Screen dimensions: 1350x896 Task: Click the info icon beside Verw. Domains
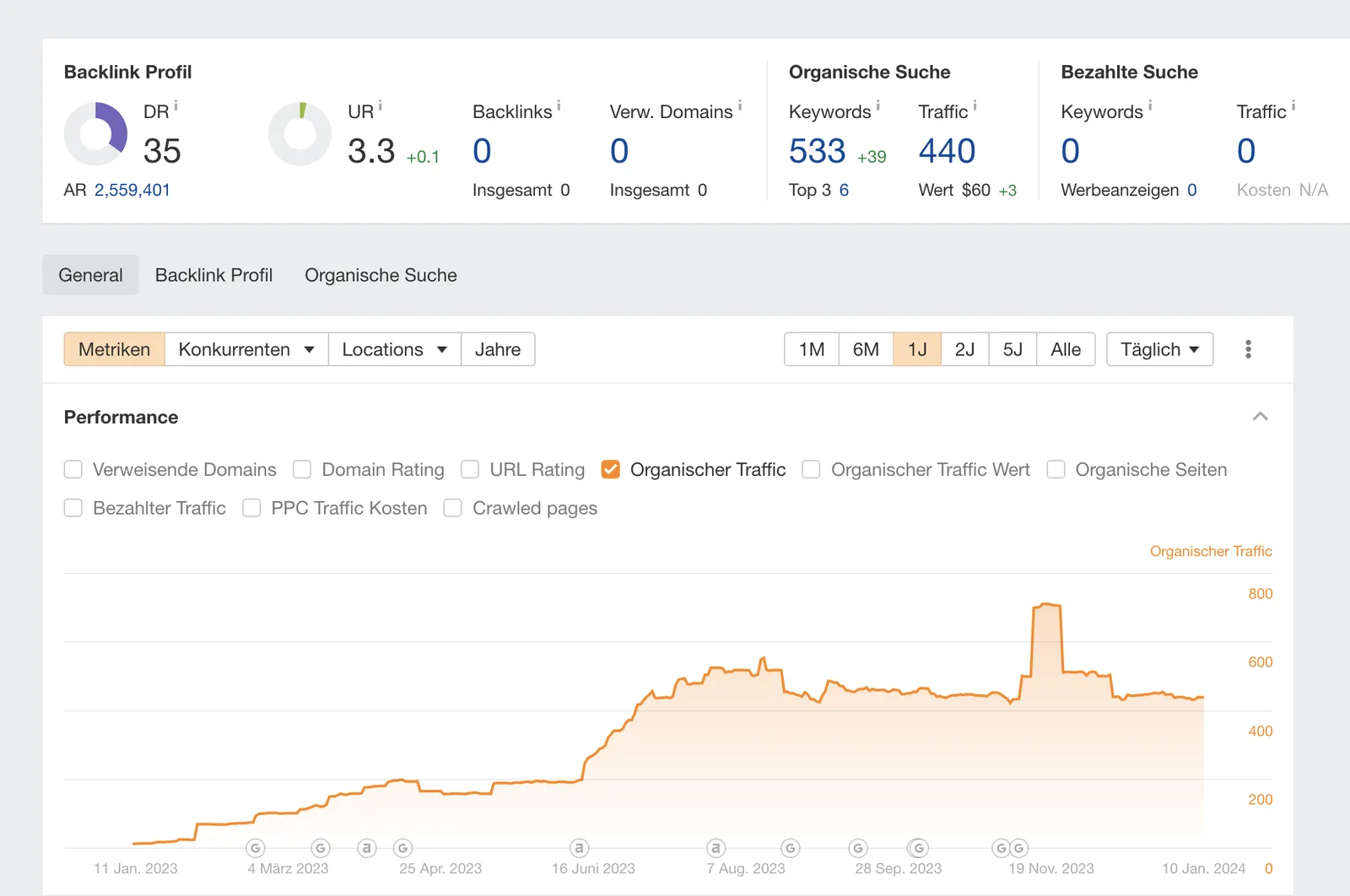740,105
